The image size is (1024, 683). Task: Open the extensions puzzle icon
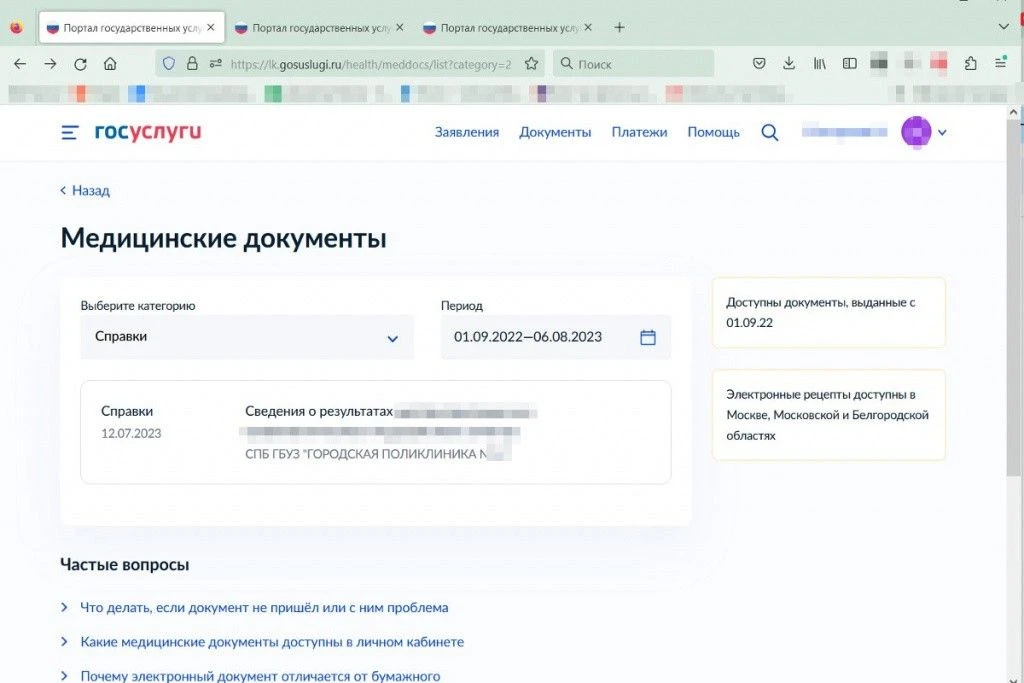[x=970, y=63]
